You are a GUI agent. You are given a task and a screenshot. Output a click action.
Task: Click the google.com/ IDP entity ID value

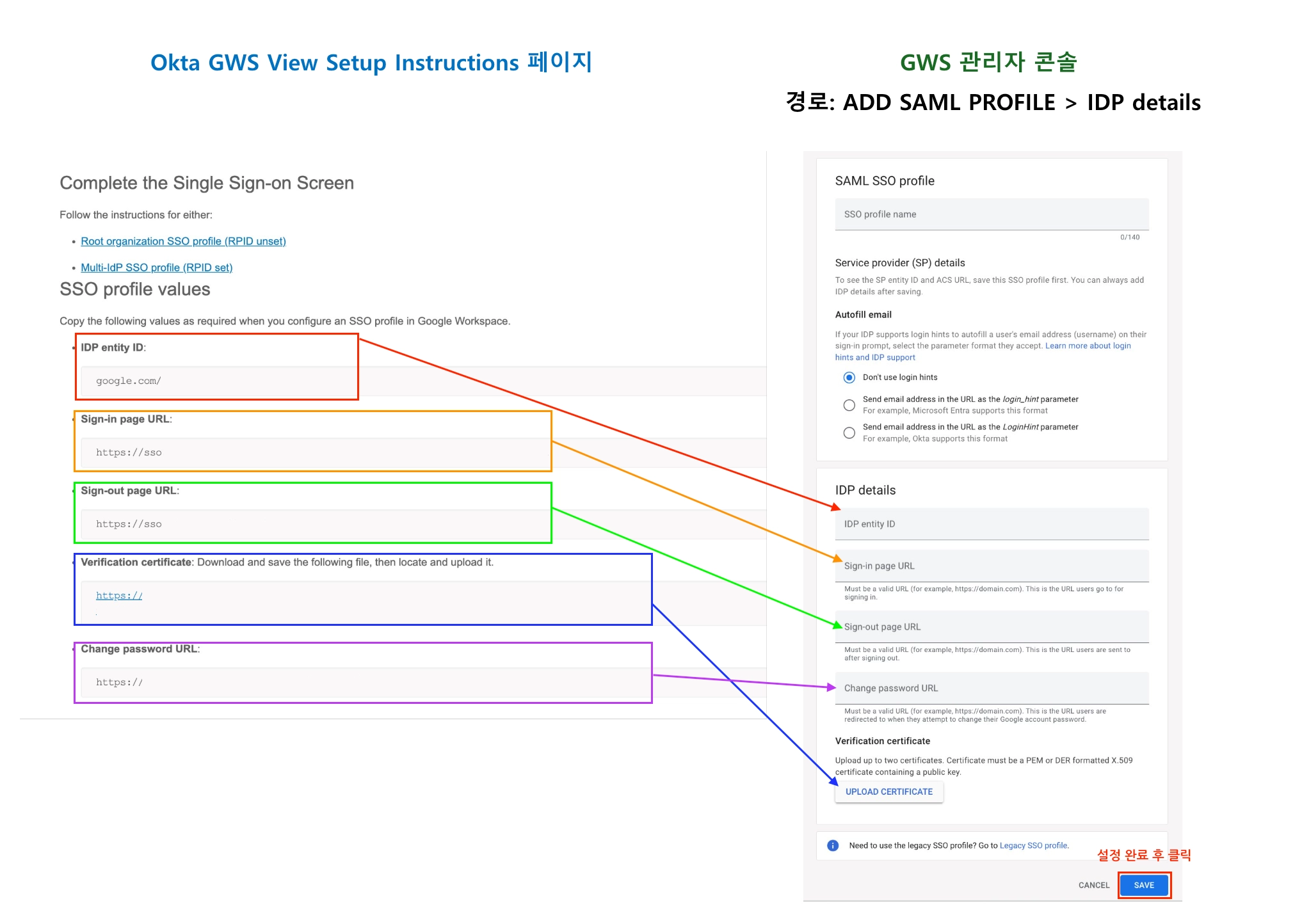pos(129,381)
